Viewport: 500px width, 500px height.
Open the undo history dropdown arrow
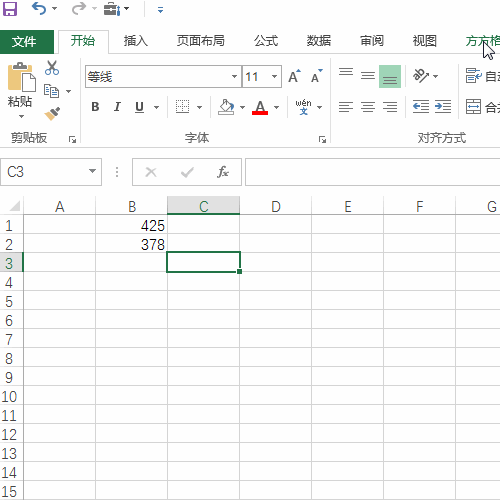(x=54, y=9)
